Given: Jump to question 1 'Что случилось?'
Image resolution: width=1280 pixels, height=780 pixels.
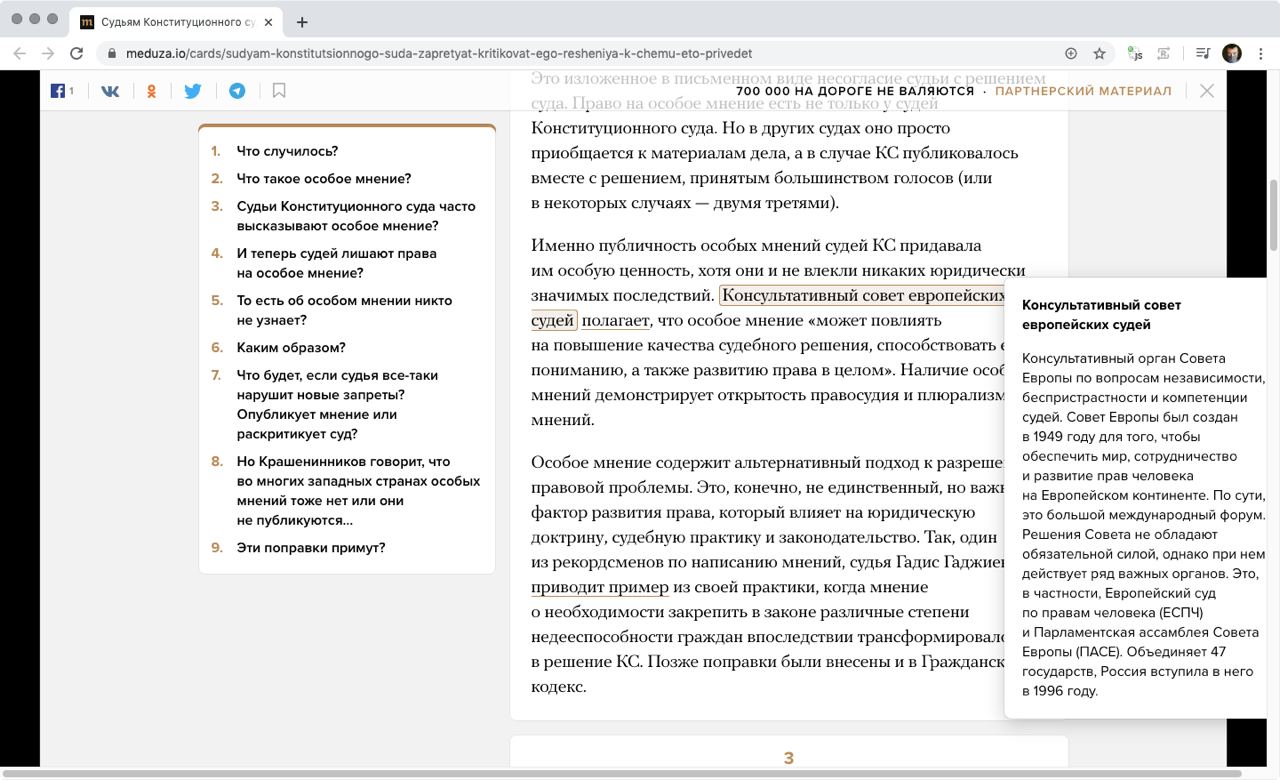Looking at the screenshot, I should [x=287, y=151].
